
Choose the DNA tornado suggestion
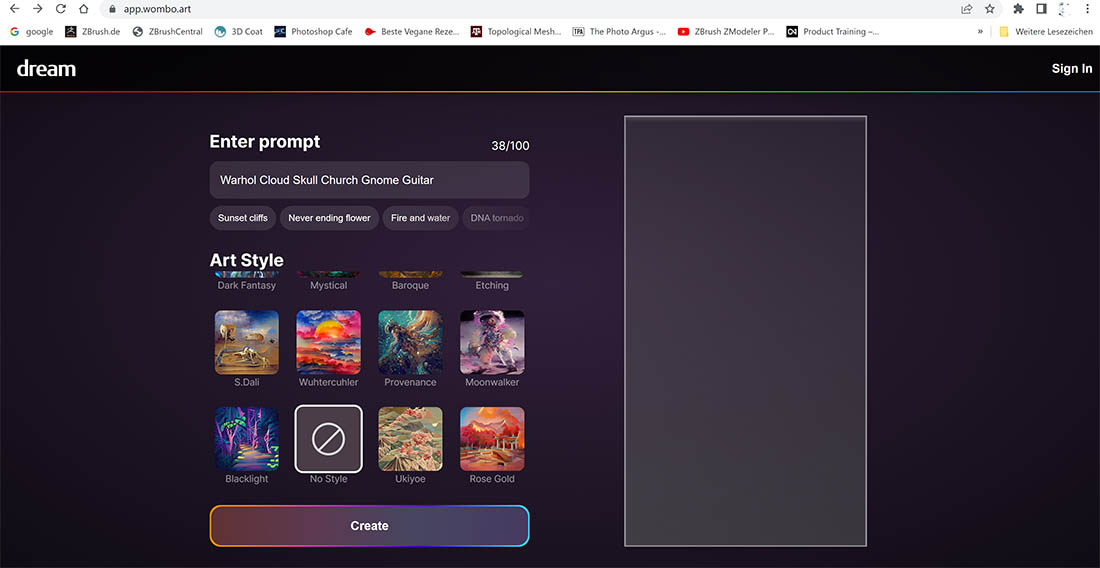coord(497,218)
